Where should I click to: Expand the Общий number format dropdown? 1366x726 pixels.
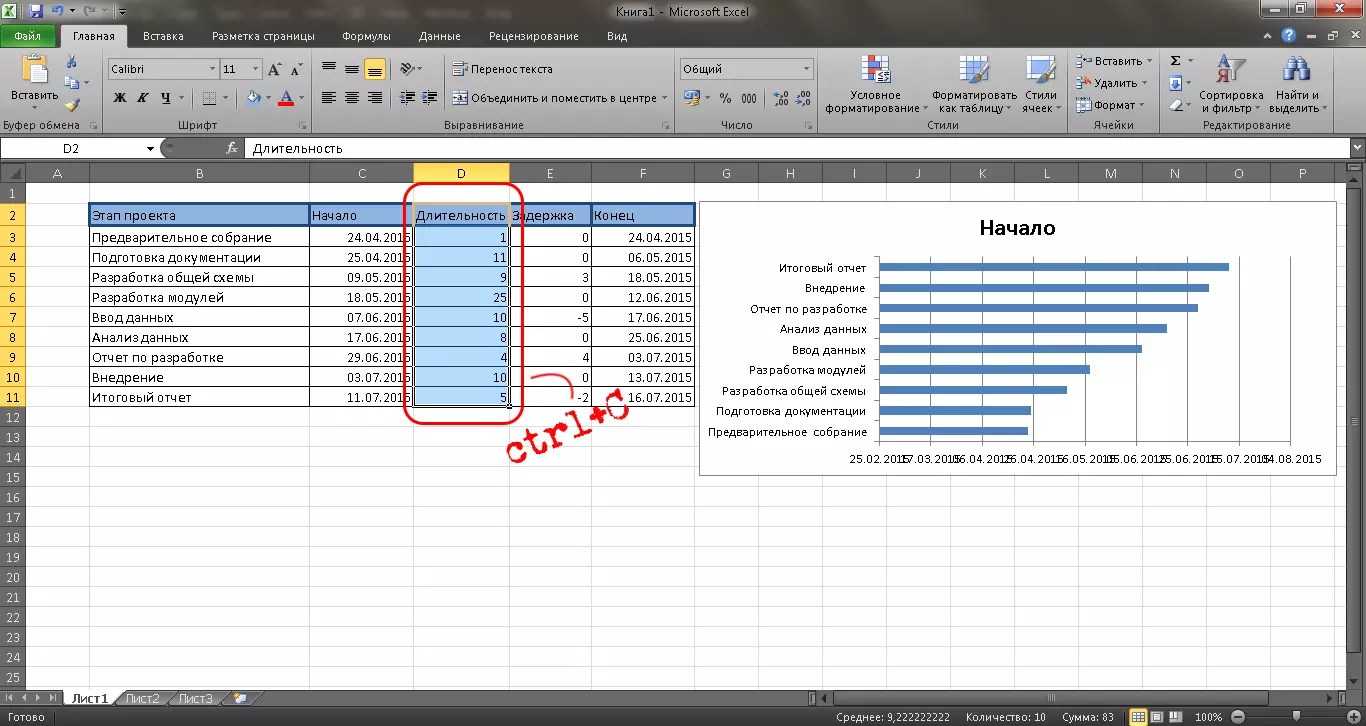[806, 69]
